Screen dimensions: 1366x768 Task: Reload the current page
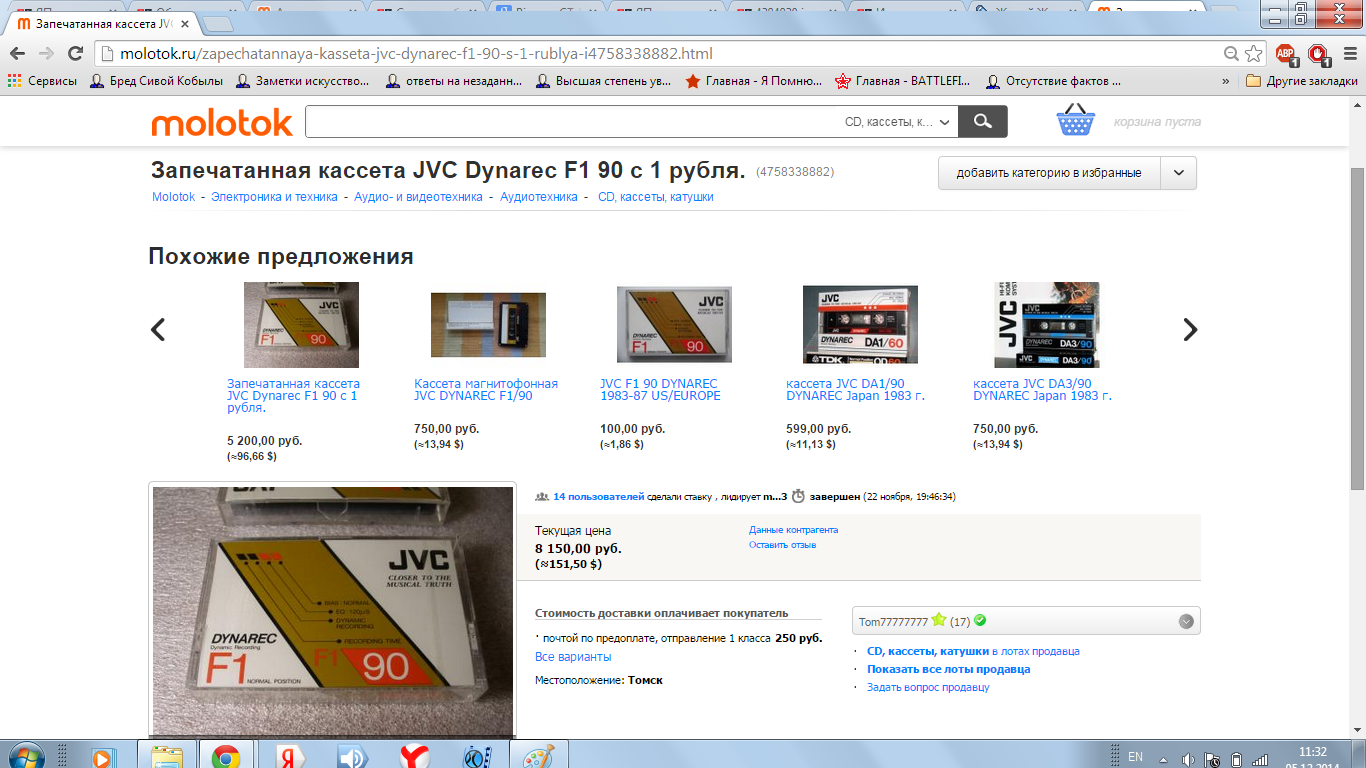click(77, 54)
